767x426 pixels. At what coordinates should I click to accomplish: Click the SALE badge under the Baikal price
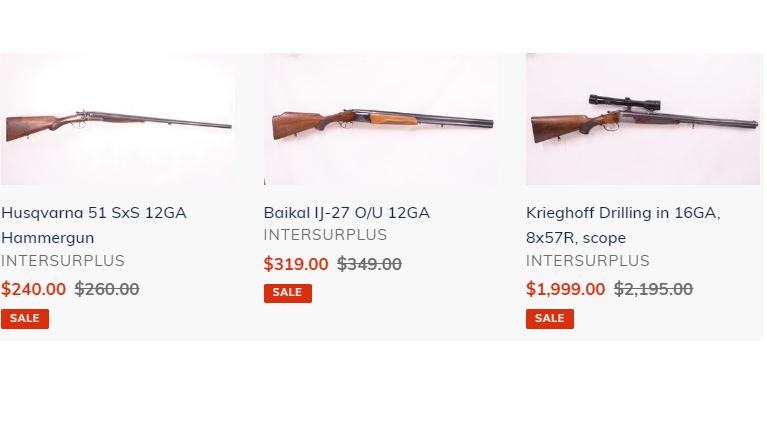[x=287, y=293]
